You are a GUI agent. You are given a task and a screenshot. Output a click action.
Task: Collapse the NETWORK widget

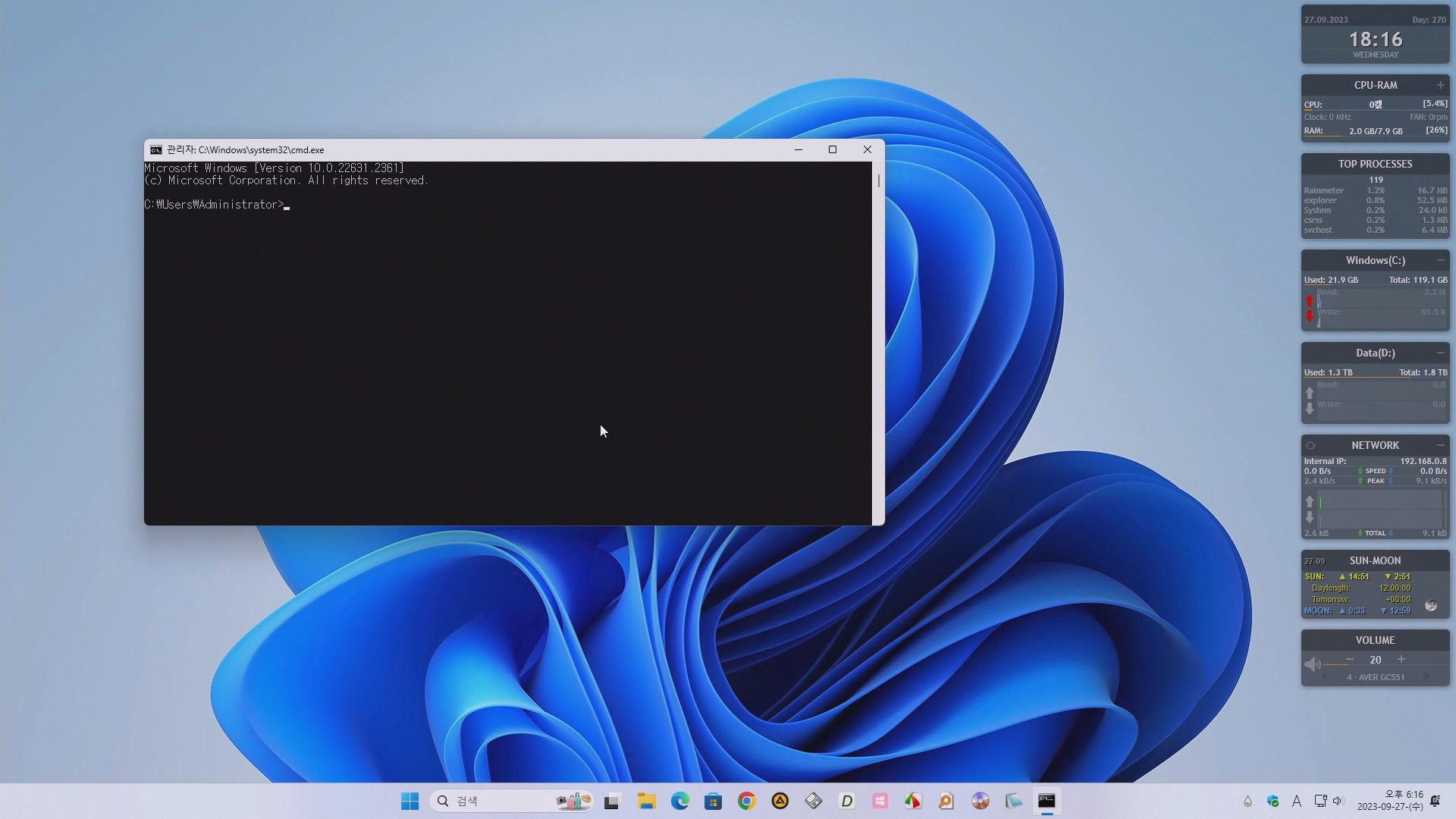1440,445
